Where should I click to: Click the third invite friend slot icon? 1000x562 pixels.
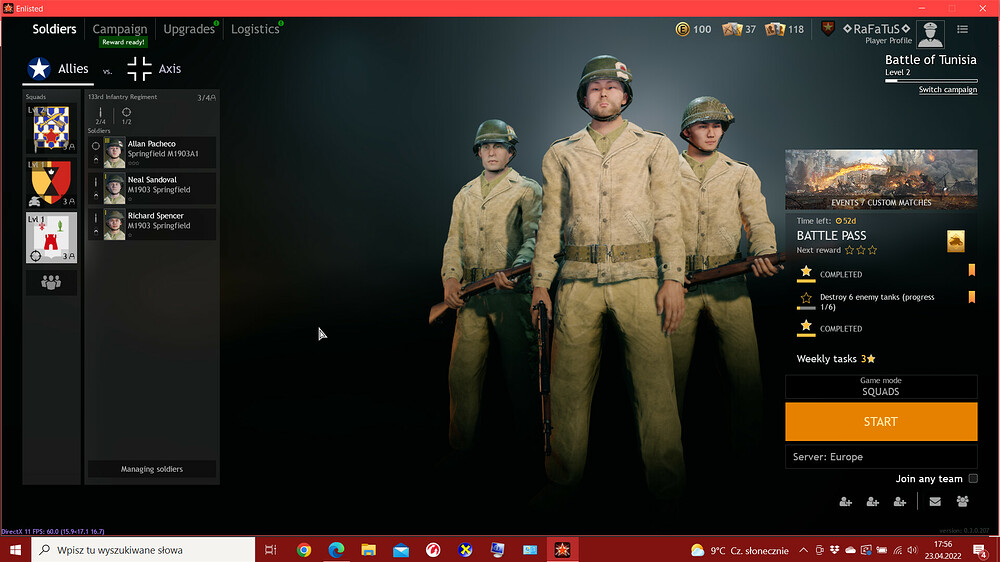[899, 502]
